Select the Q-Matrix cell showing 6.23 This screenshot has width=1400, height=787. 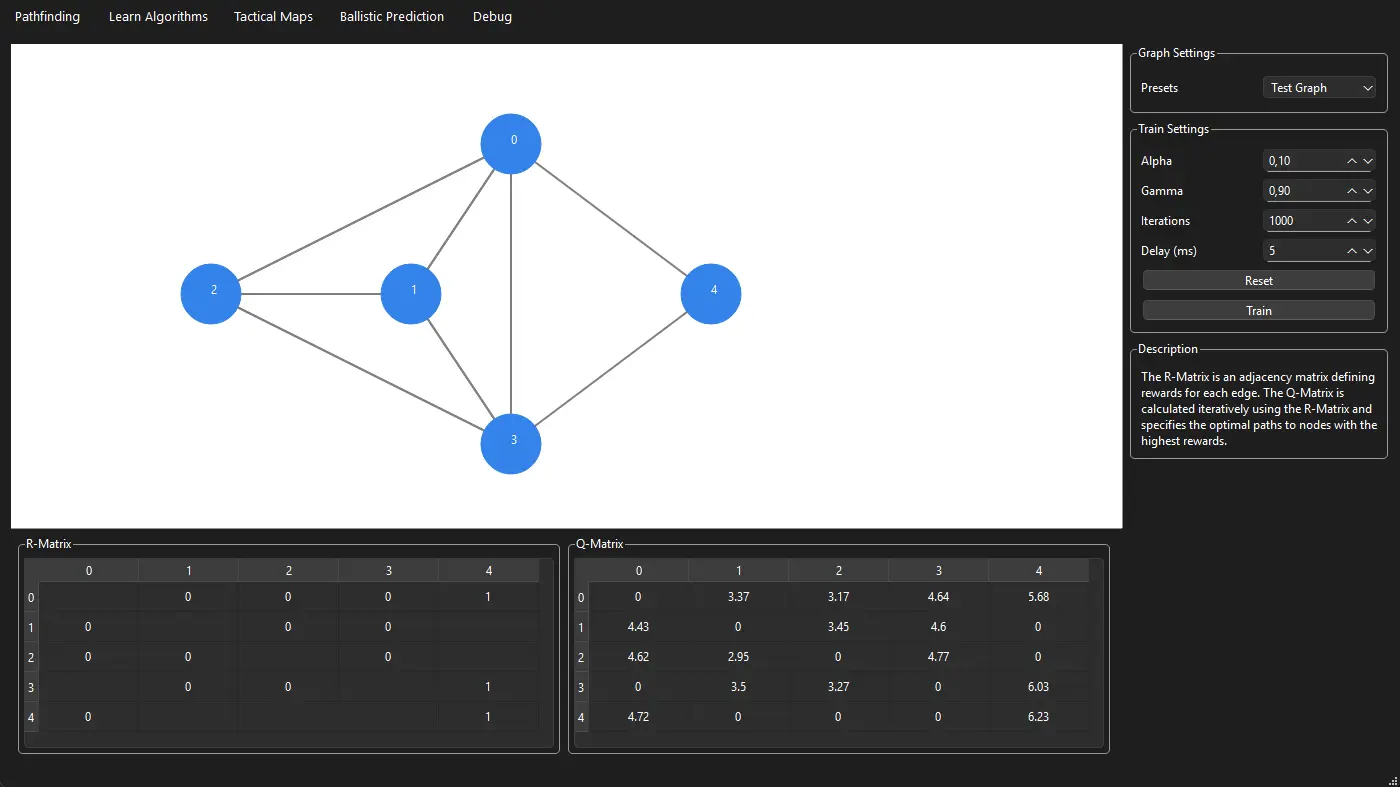[x=1038, y=717]
